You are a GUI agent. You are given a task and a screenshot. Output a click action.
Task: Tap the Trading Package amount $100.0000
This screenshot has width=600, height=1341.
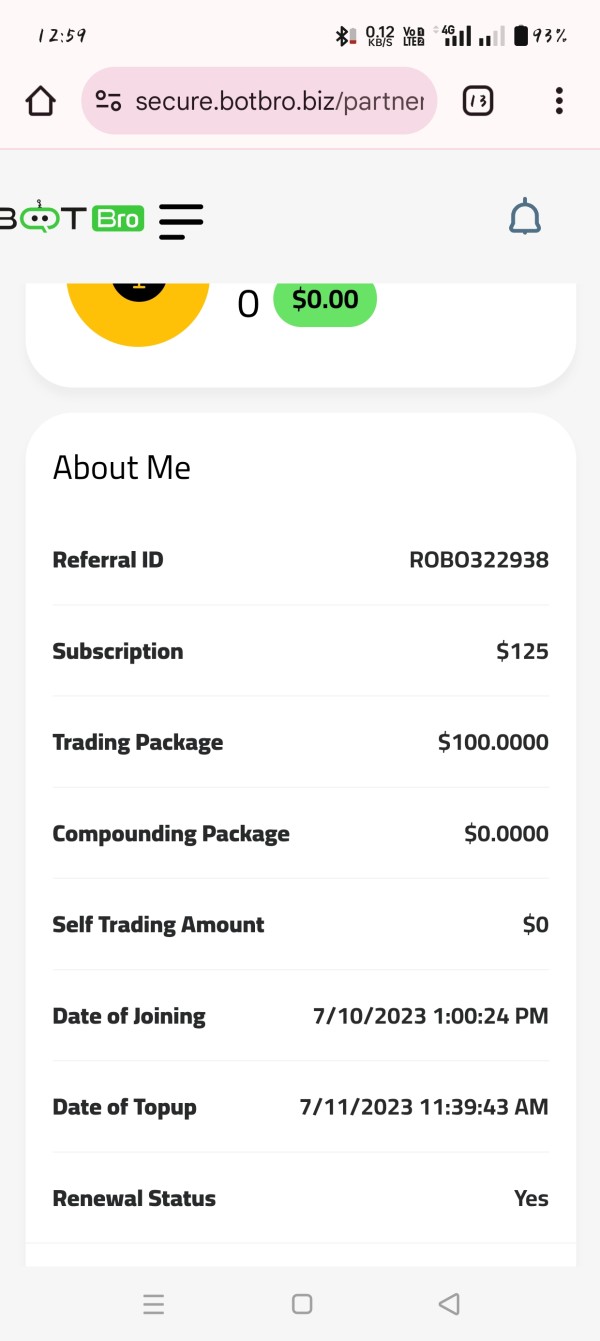[493, 743]
